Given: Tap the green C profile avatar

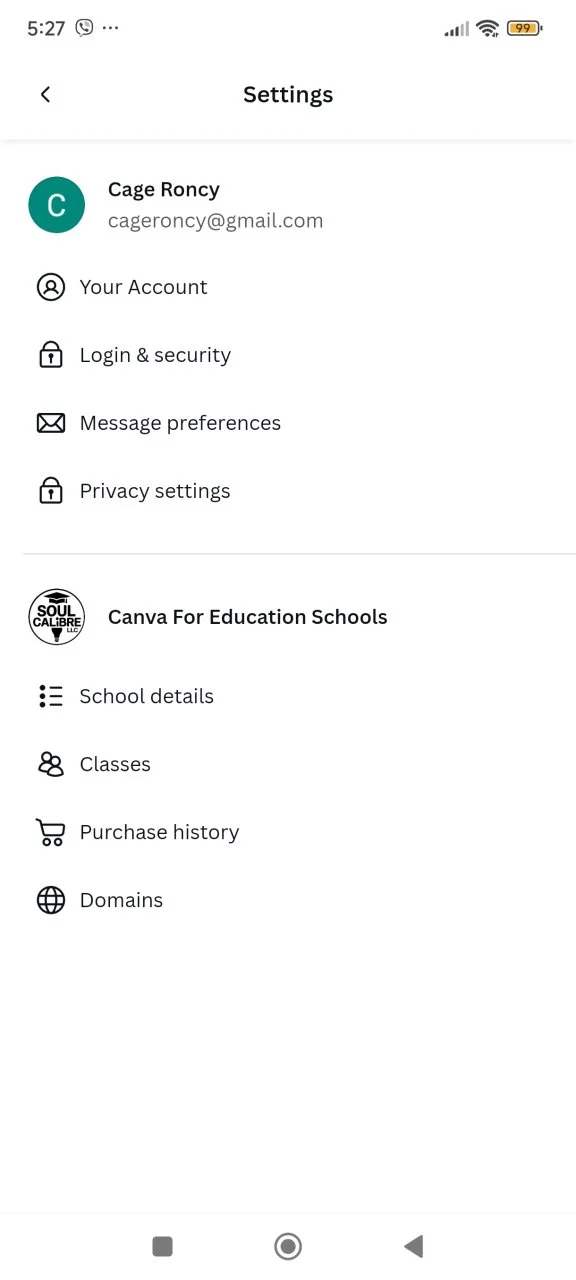Looking at the screenshot, I should tap(57, 205).
